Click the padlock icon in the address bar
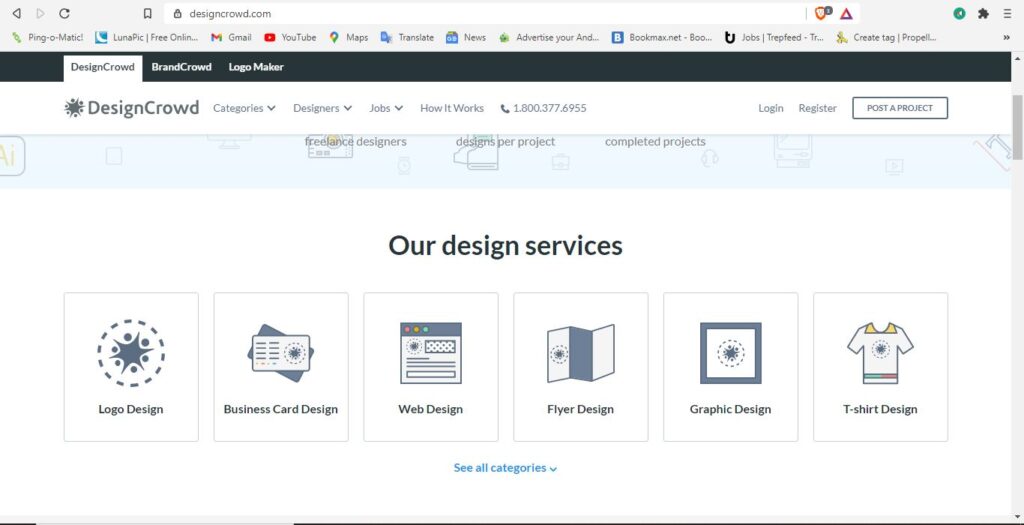The image size is (1024, 525). pyautogui.click(x=177, y=13)
